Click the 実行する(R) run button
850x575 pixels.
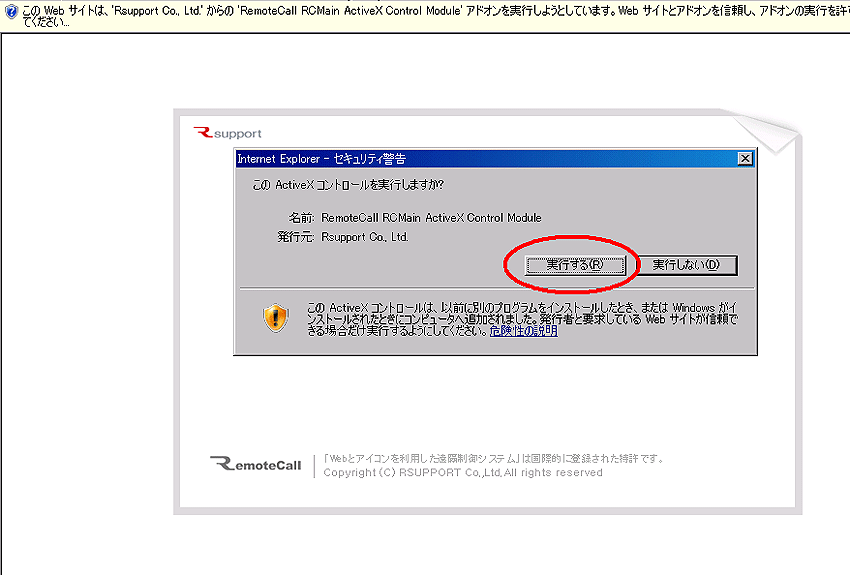(x=575, y=265)
